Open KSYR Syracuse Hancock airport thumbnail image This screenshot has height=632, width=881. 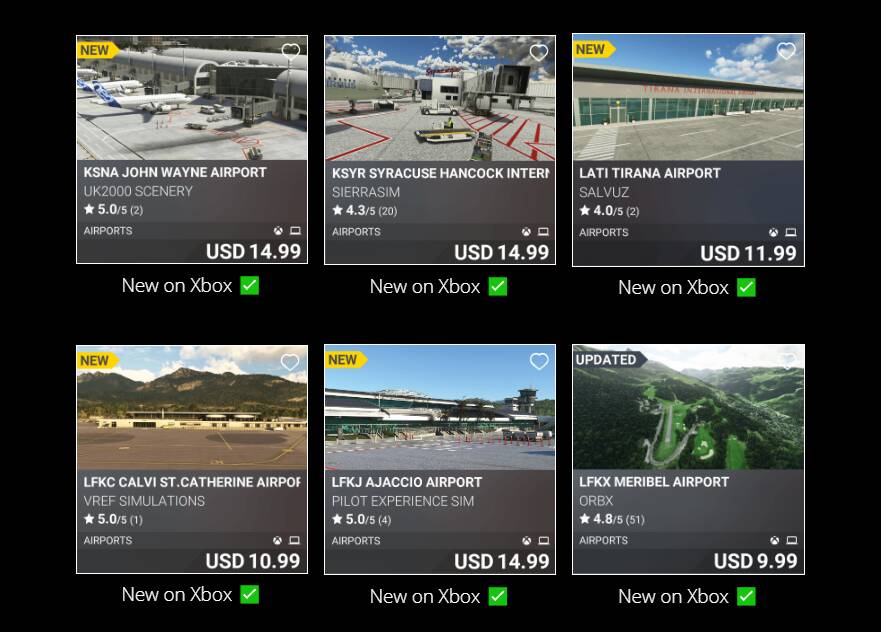[440, 99]
